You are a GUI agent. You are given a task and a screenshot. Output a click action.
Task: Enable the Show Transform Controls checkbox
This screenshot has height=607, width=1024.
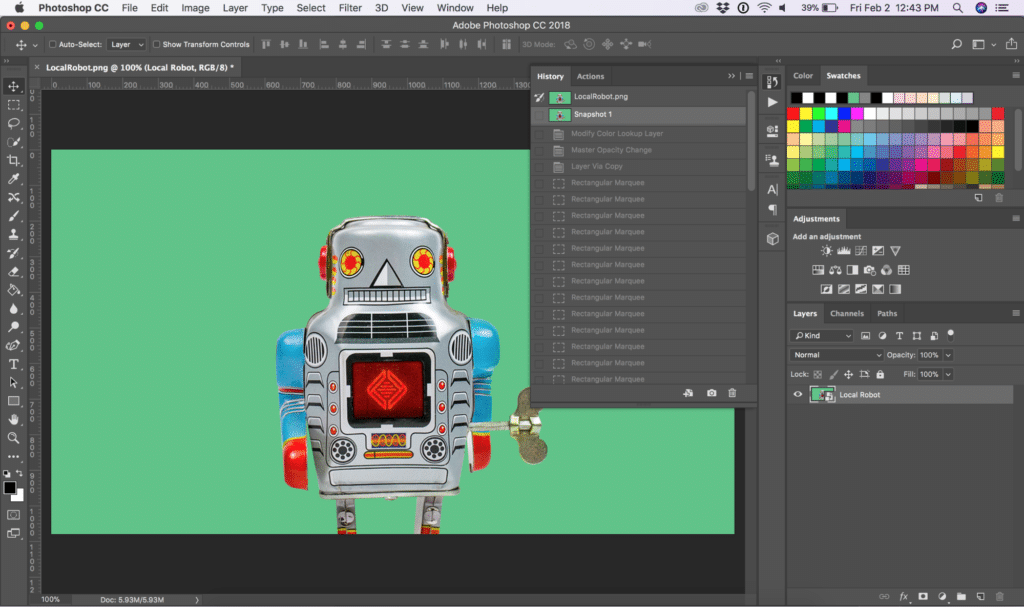click(x=156, y=44)
